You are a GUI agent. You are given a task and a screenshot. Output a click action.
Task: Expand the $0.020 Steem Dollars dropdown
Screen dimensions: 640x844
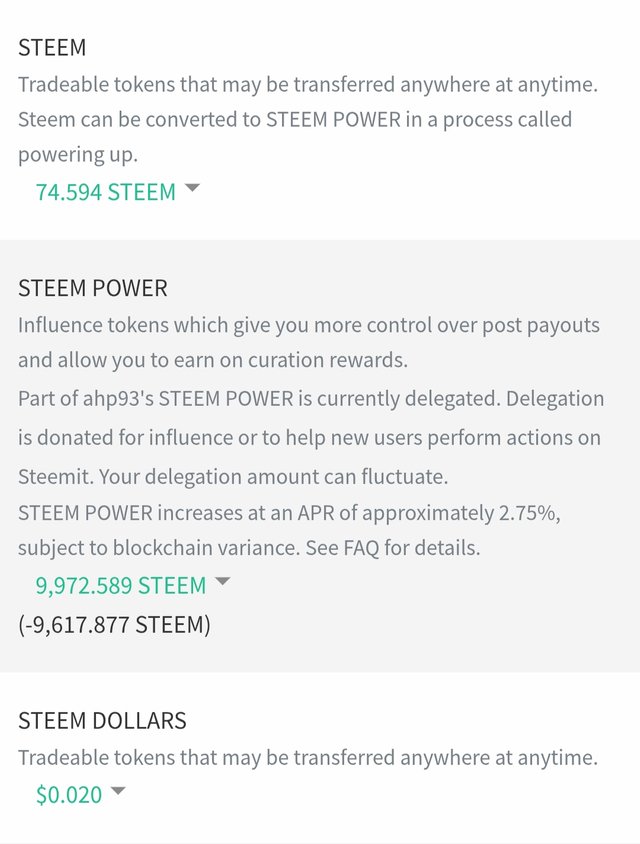[x=69, y=795]
